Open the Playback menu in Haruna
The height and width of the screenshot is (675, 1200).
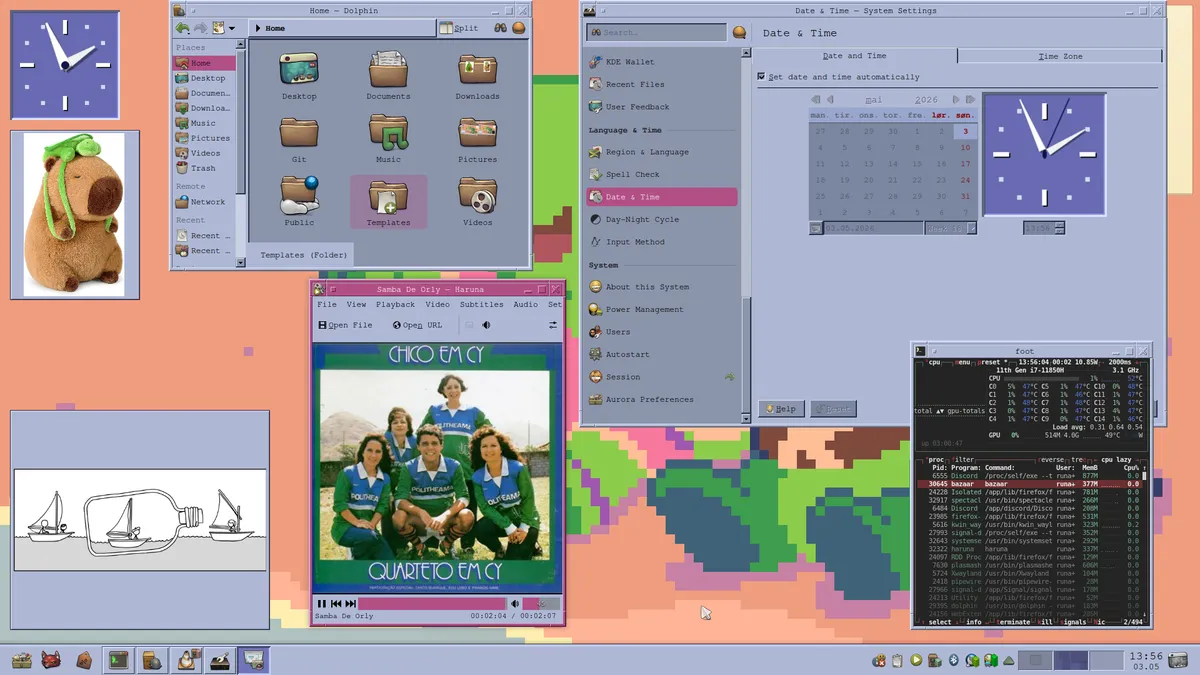click(x=395, y=304)
